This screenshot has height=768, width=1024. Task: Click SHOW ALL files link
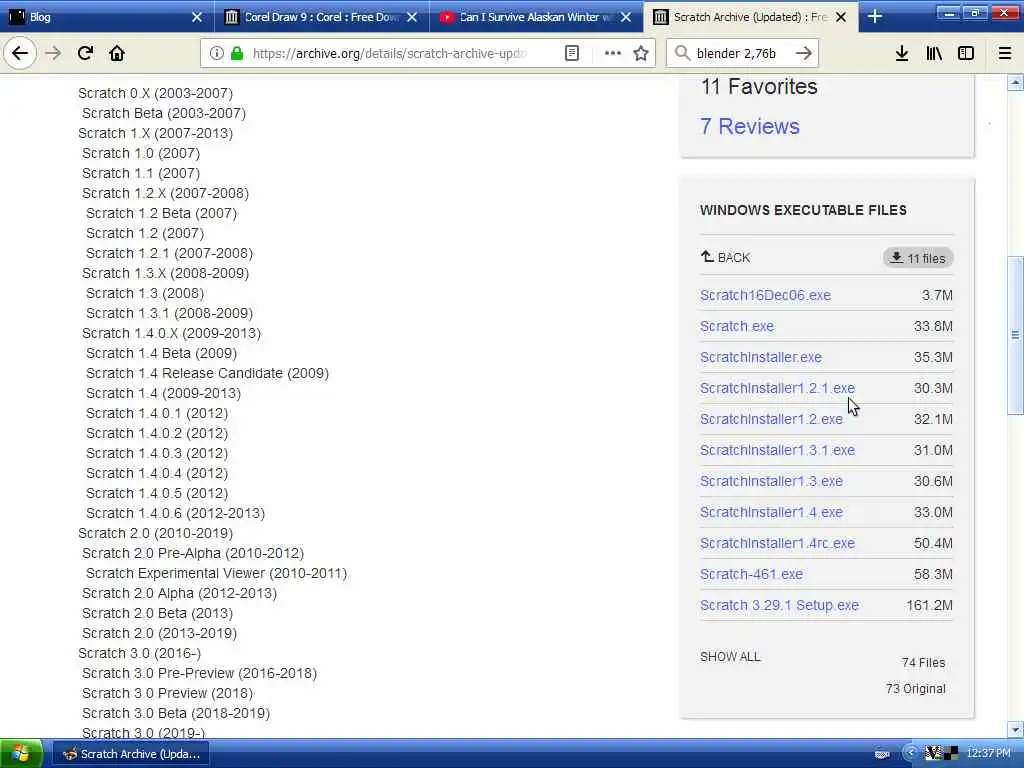(730, 657)
